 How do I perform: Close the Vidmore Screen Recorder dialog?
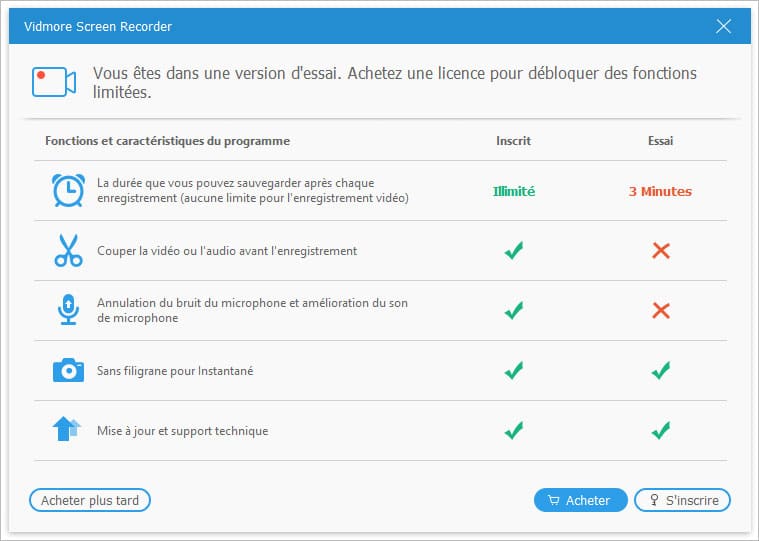coord(723,26)
